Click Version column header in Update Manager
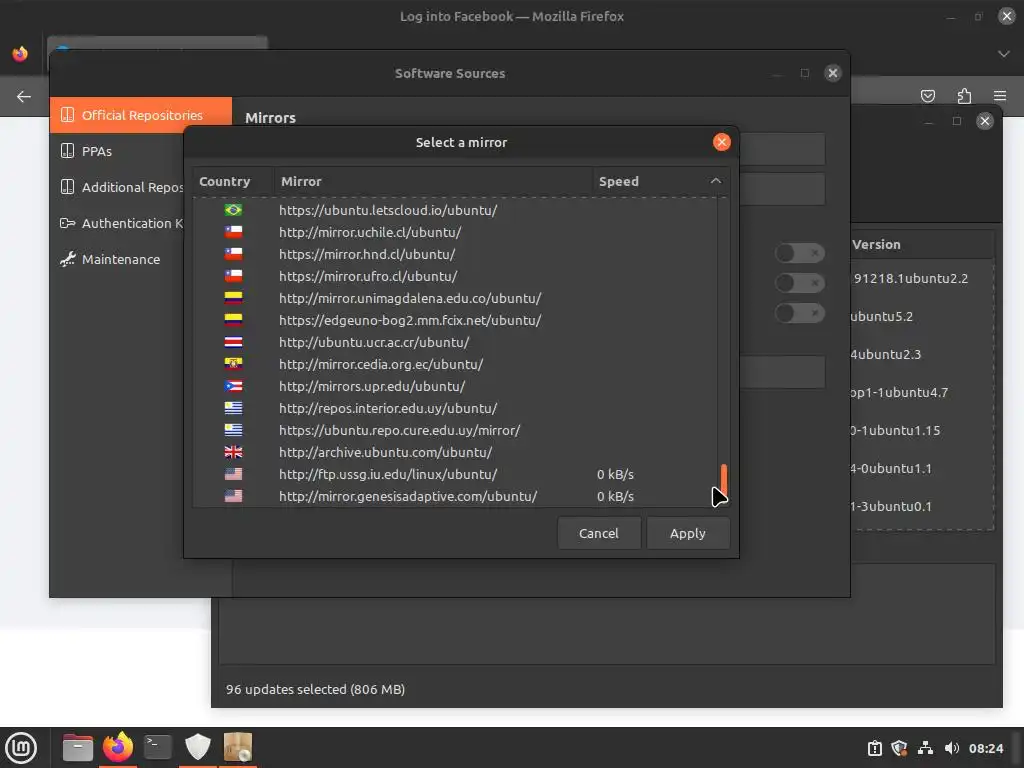The image size is (1024, 768). click(x=922, y=244)
